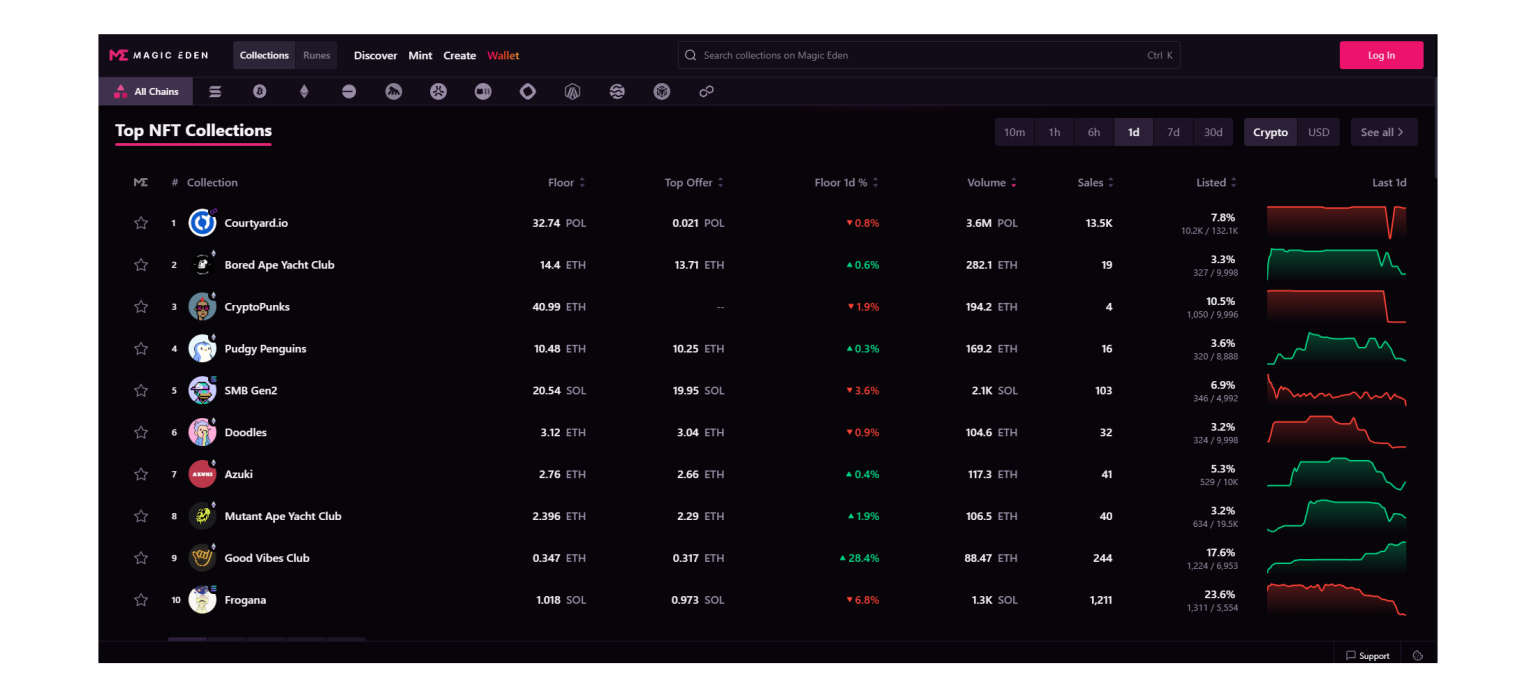Set time range to 10m
Image resolution: width=1536 pixels, height=698 pixels.
(x=1015, y=132)
